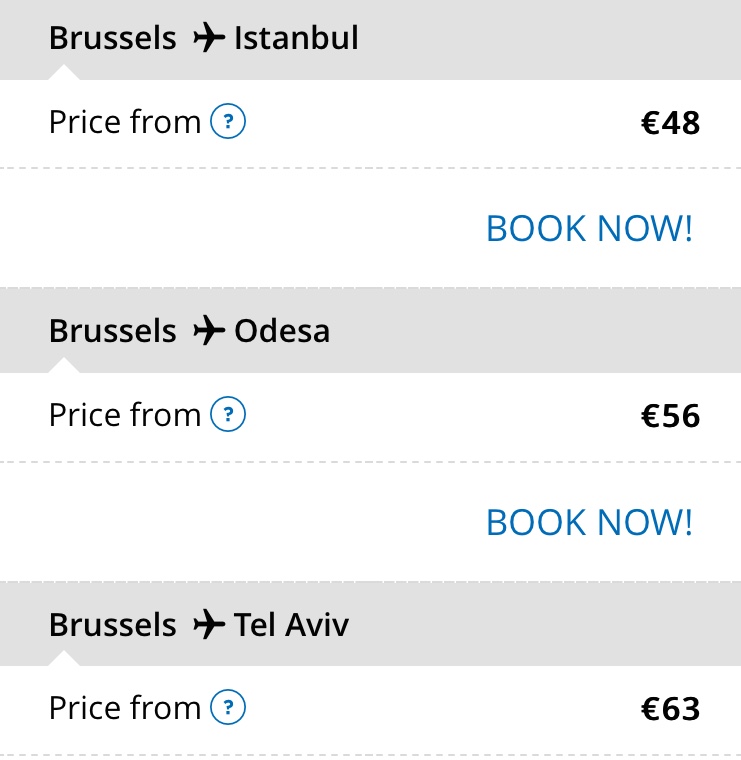Image resolution: width=741 pixels, height=760 pixels.
Task: Click 'Price from' label in the Istanbul row
Action: (125, 122)
